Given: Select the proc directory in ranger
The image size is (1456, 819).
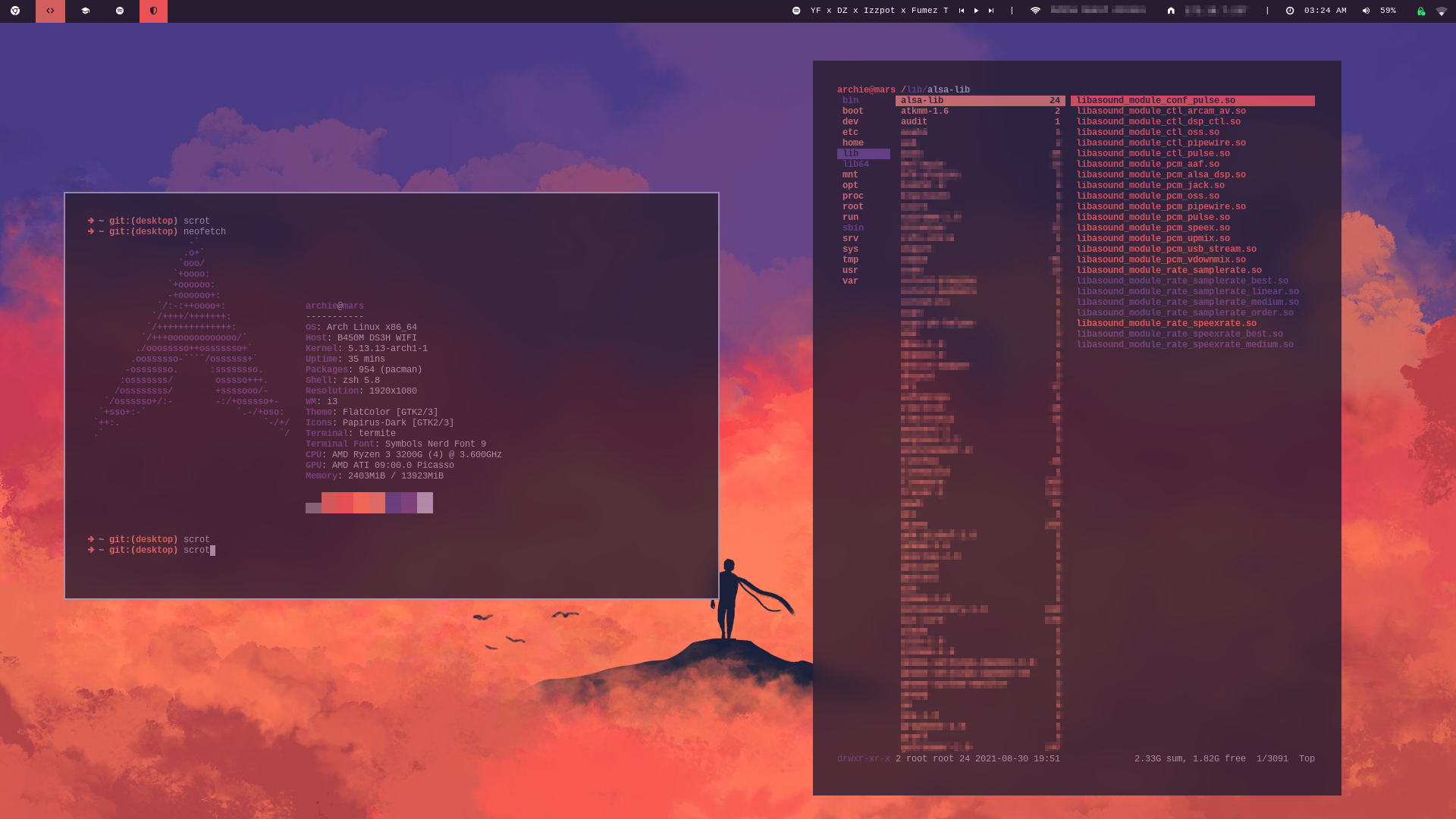Looking at the screenshot, I should (852, 196).
